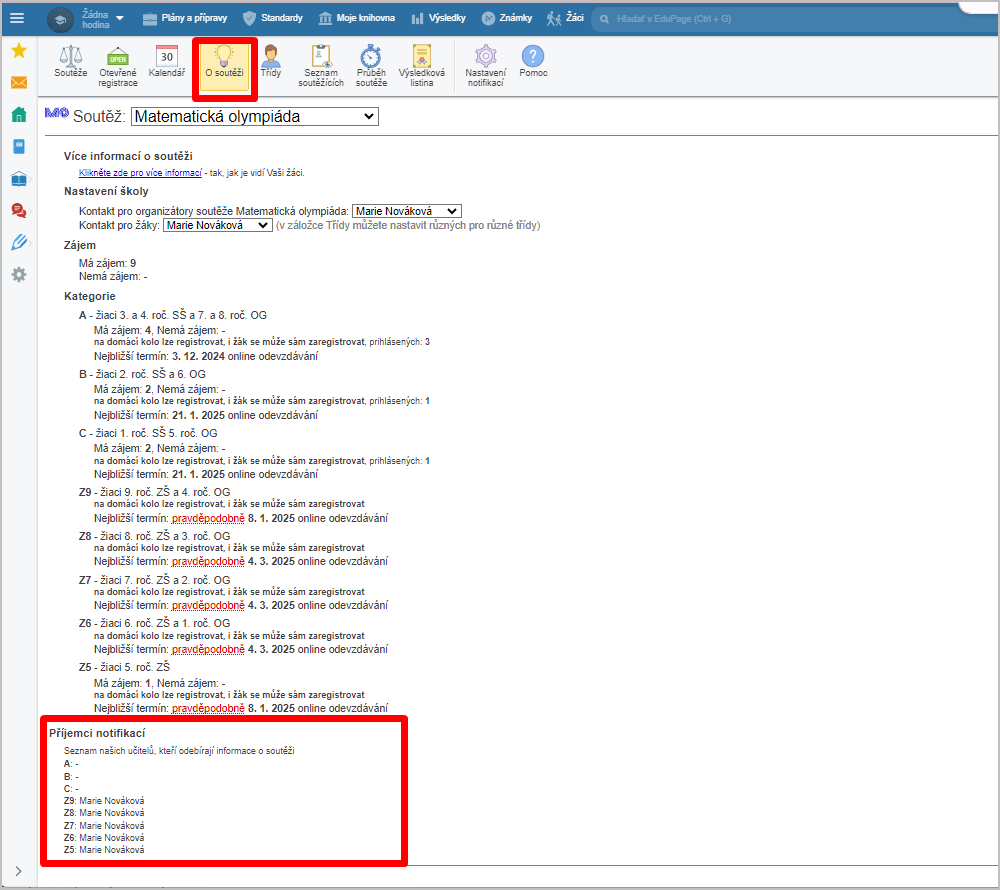This screenshot has width=1000, height=890.
Task: Open the mail envelope sidebar icon
Action: tap(18, 82)
